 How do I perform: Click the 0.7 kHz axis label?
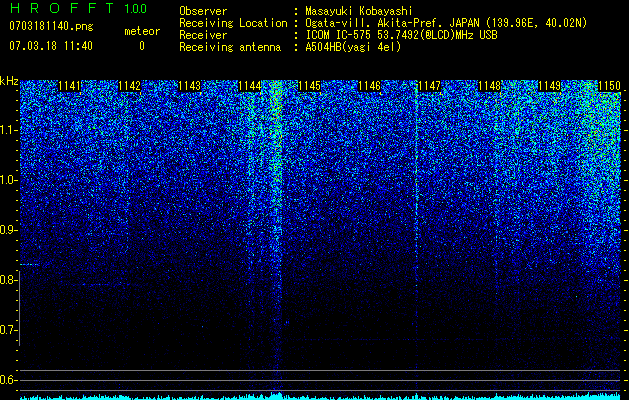tap(8, 330)
